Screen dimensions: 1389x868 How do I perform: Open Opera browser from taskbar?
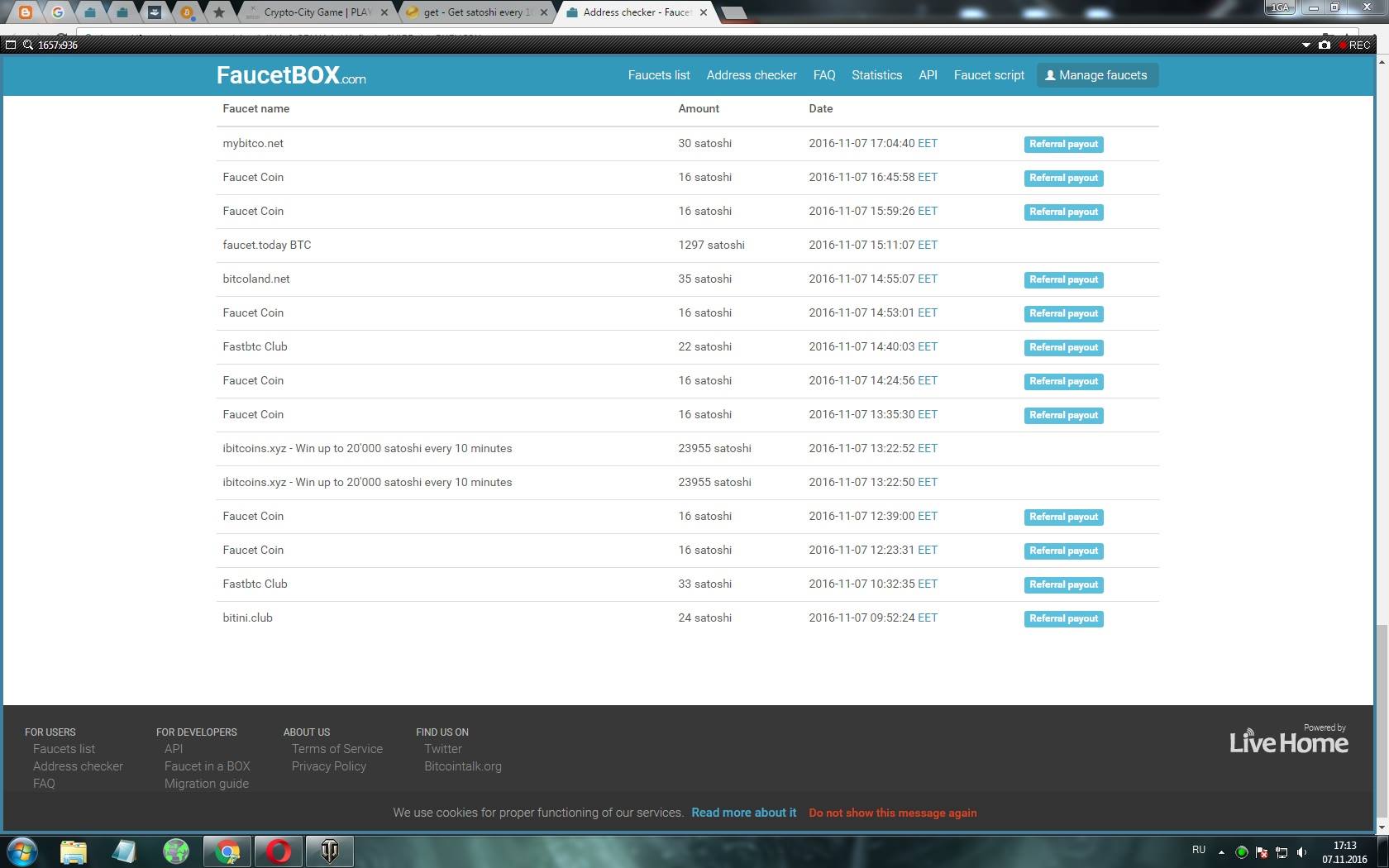[279, 851]
